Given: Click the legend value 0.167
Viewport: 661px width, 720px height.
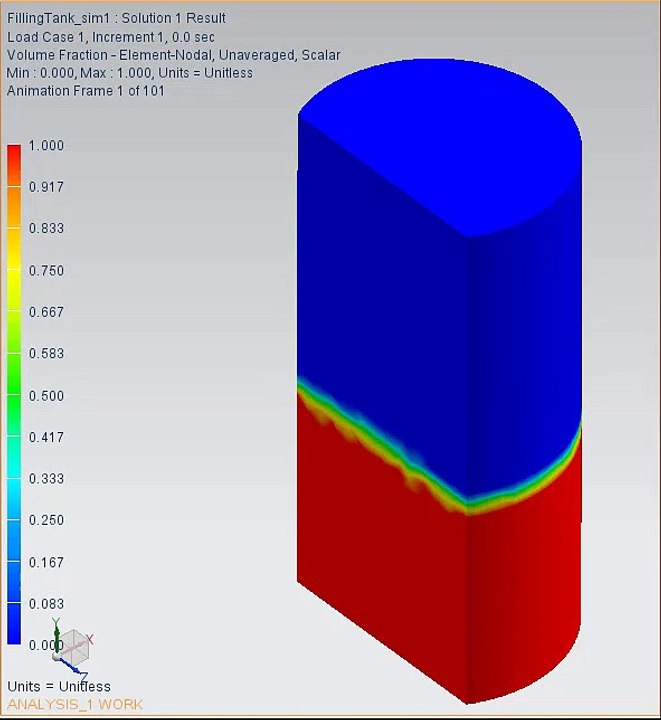Looking at the screenshot, I should point(46,562).
